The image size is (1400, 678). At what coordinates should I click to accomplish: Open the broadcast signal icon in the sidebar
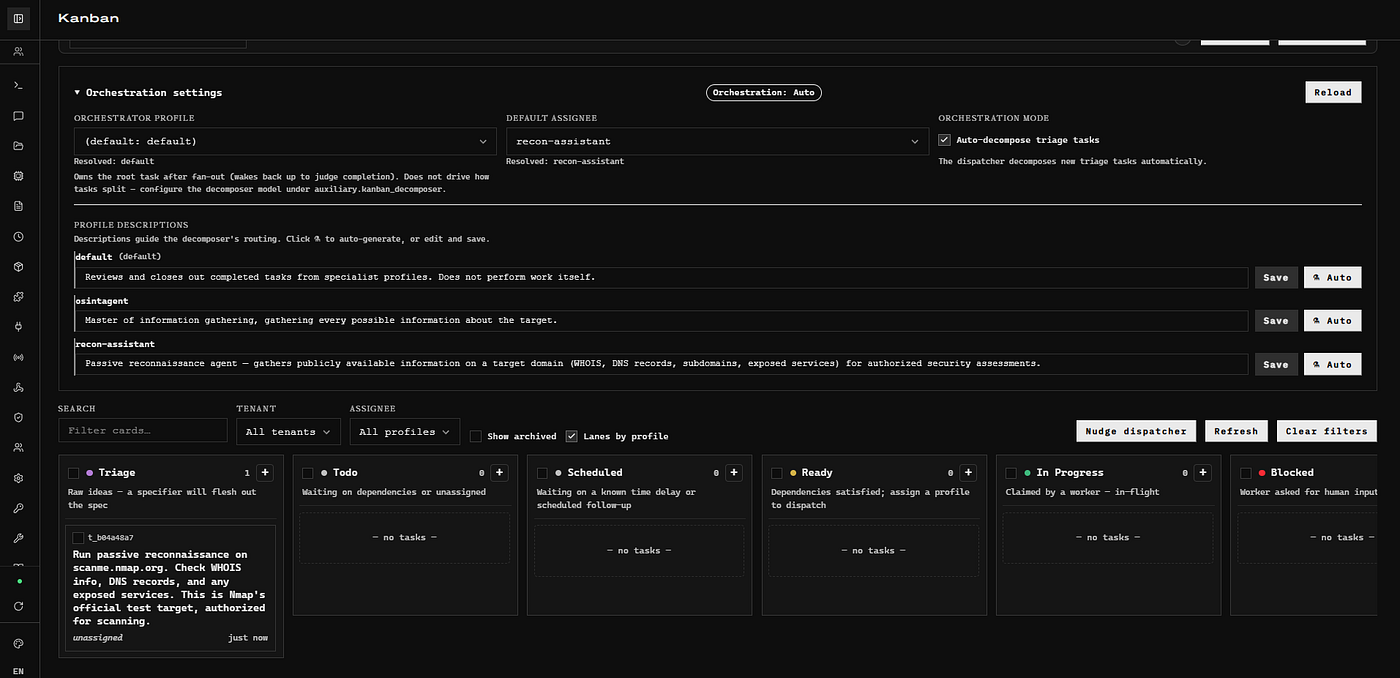tap(19, 357)
